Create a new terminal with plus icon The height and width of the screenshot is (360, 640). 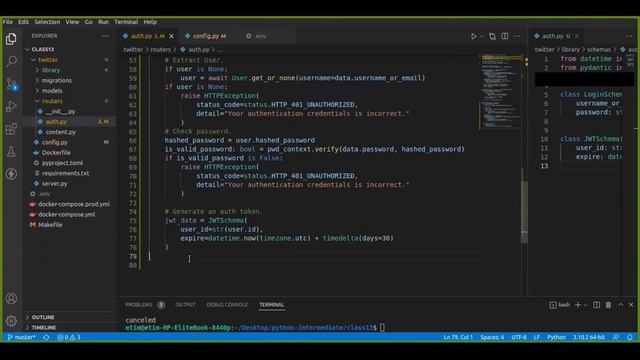pyautogui.click(x=578, y=305)
